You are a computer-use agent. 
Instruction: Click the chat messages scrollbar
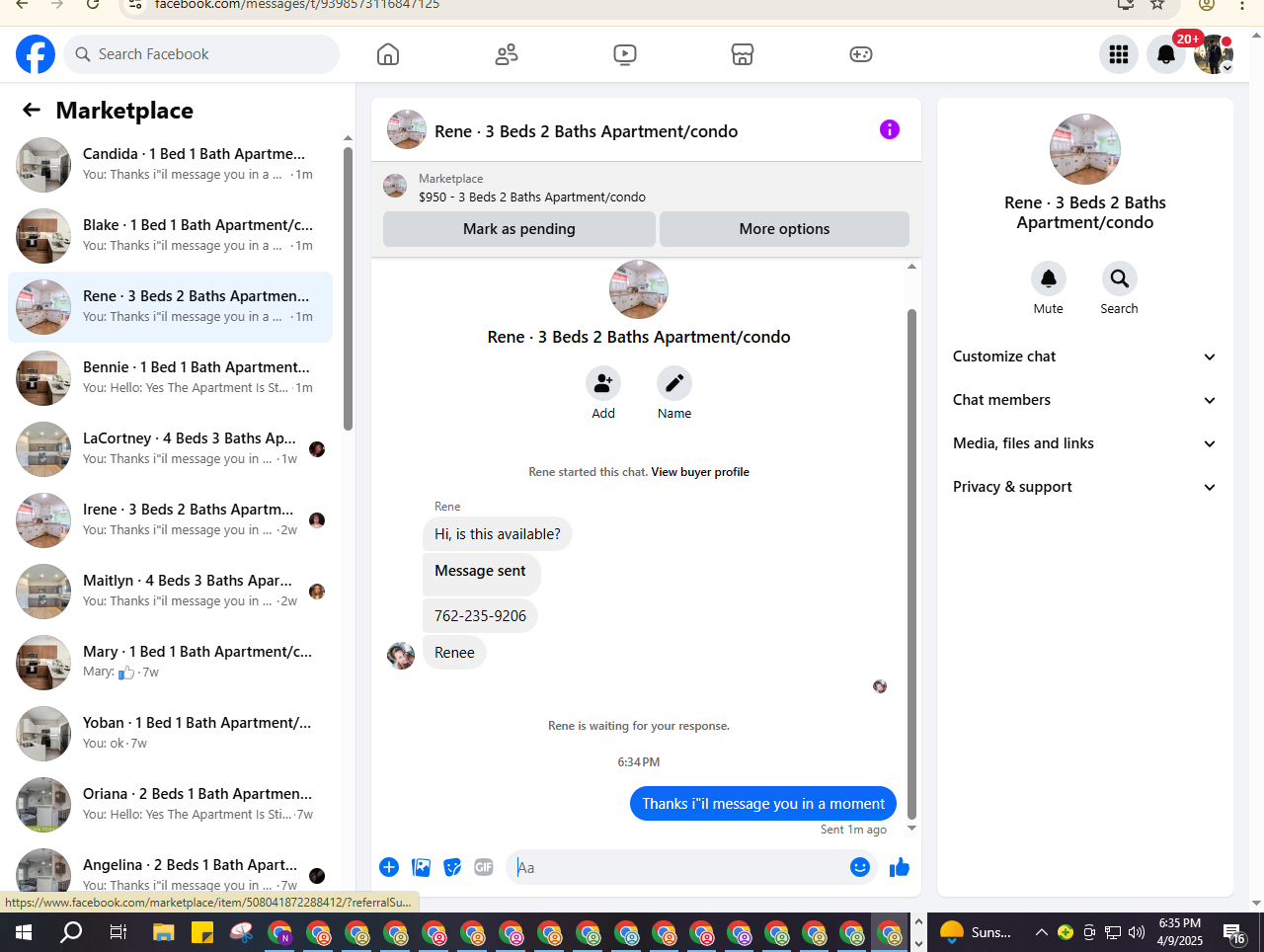(911, 563)
